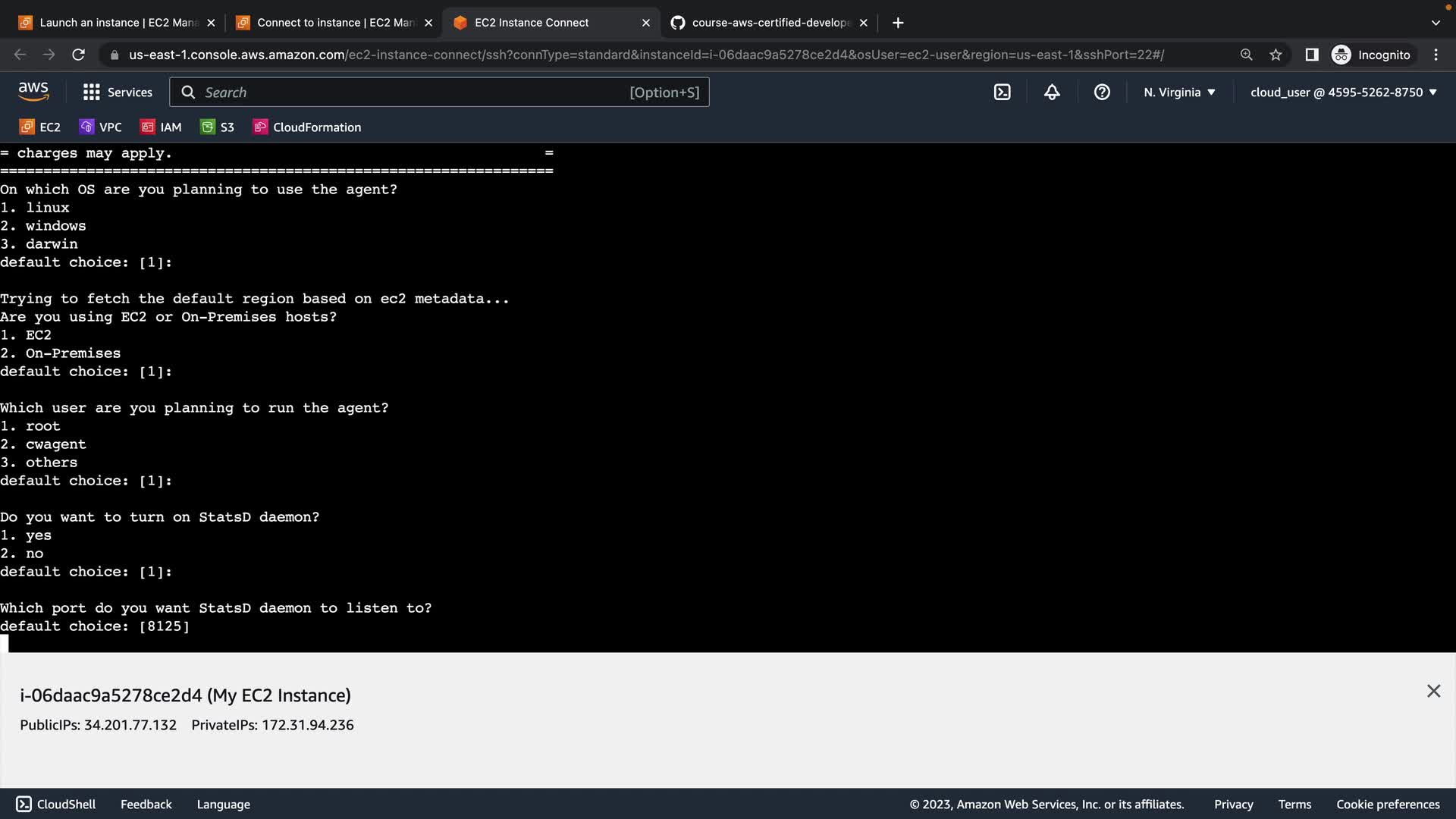Open the Services grid menu
Image resolution: width=1456 pixels, height=819 pixels.
118,93
